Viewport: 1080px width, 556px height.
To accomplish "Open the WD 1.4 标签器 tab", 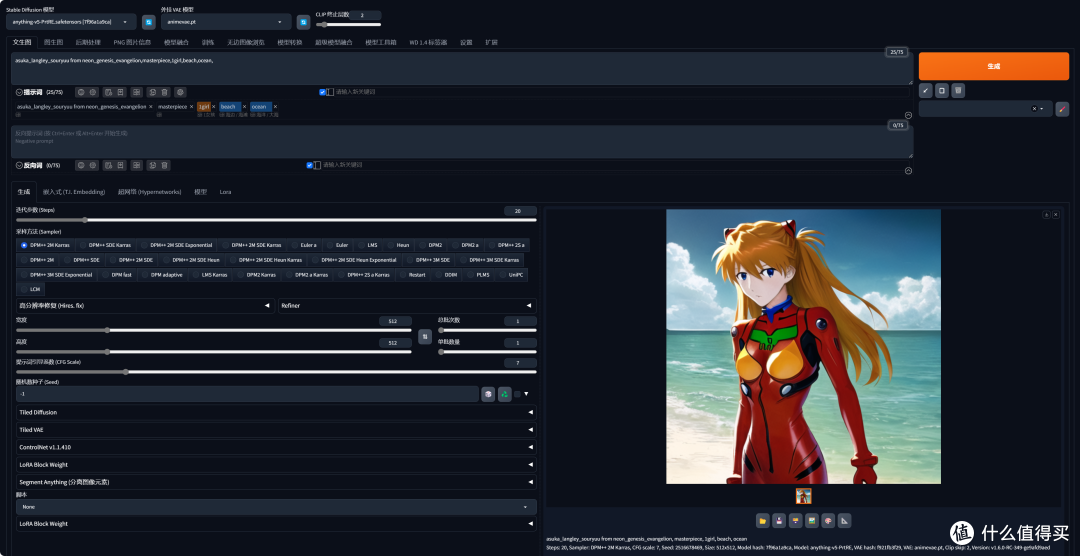I will [x=428, y=42].
